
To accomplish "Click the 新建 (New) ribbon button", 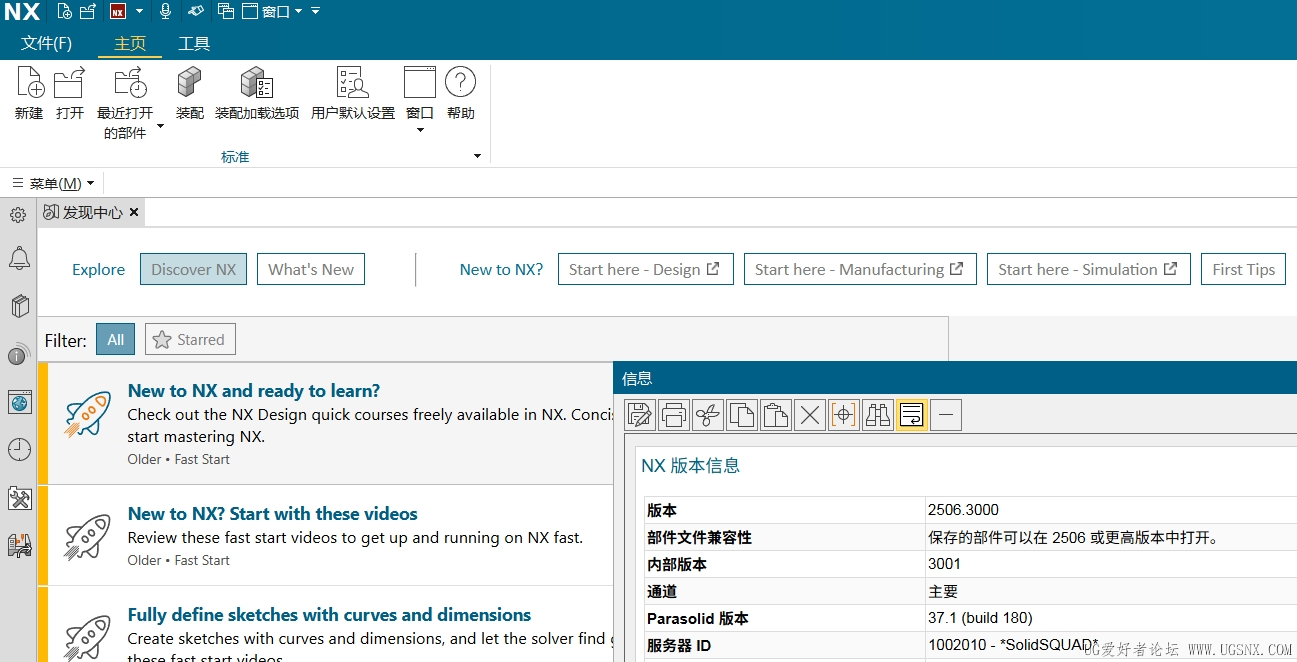I will pyautogui.click(x=29, y=94).
